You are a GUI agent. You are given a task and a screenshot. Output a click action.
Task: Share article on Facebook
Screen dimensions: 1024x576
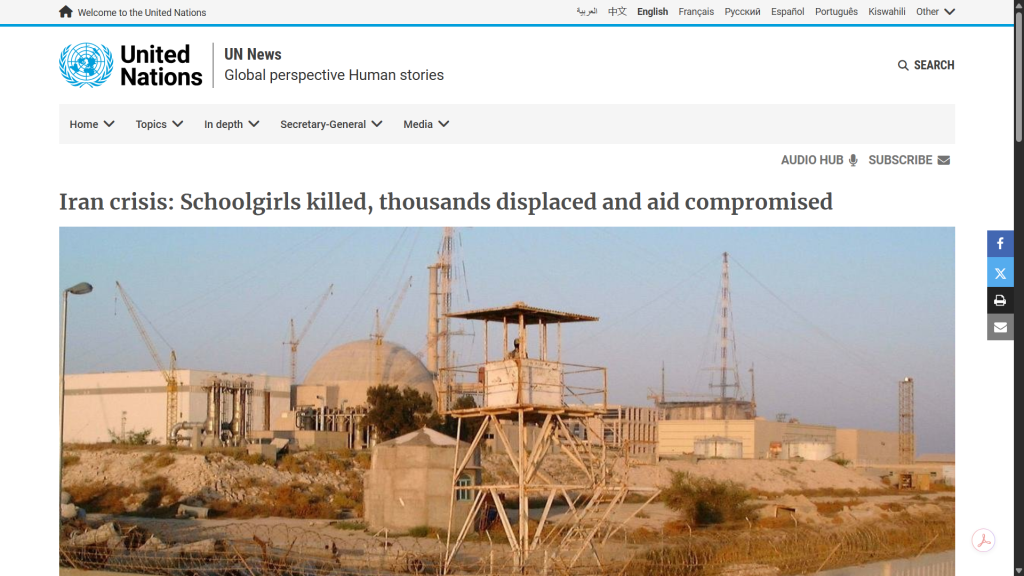click(x=1000, y=244)
